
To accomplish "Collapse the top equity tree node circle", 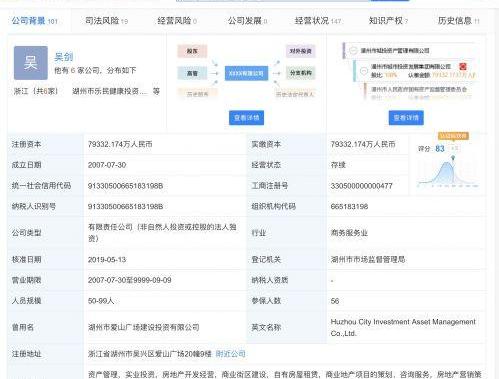I will [x=353, y=51].
